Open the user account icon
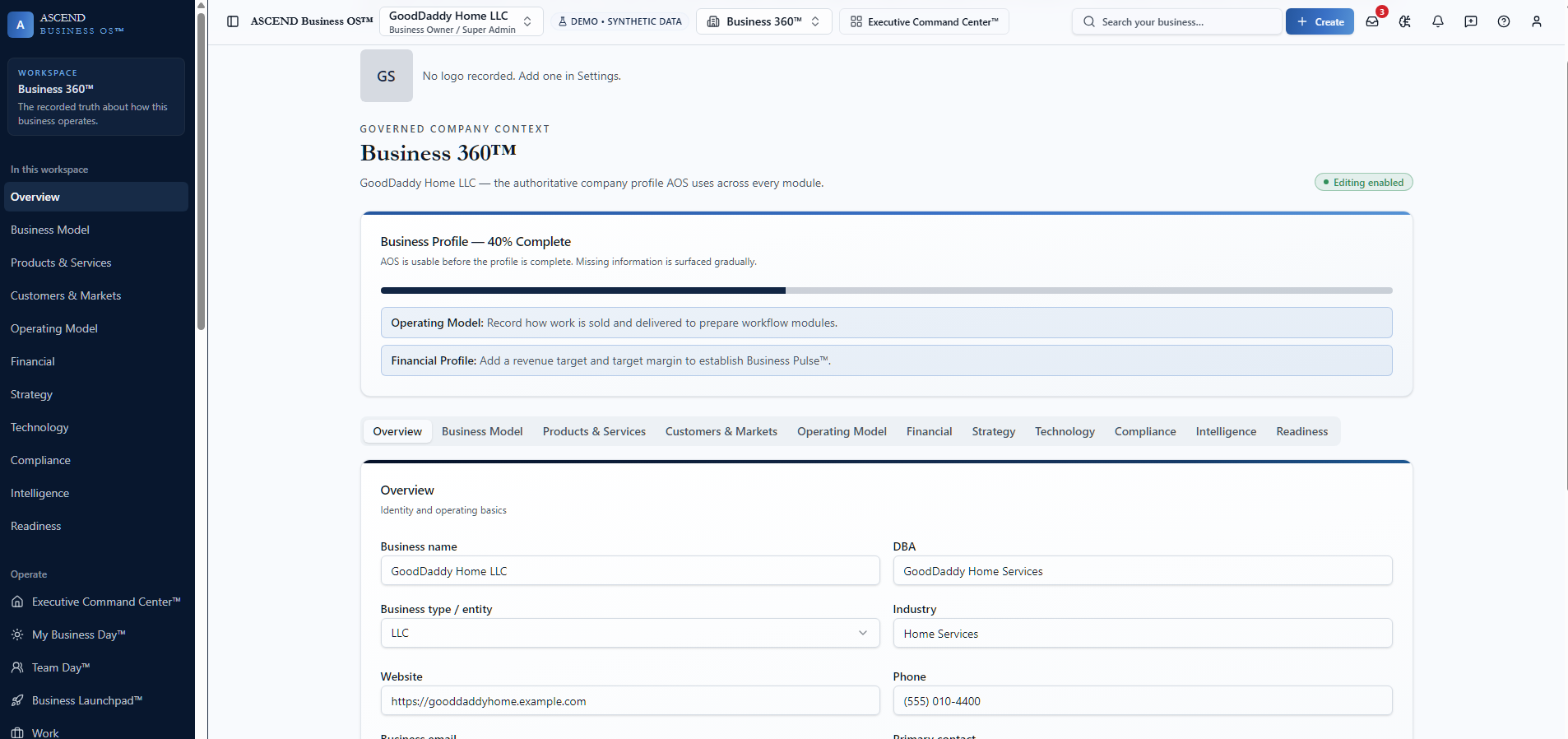Screen dimensions: 1568x739 coord(1537,21)
